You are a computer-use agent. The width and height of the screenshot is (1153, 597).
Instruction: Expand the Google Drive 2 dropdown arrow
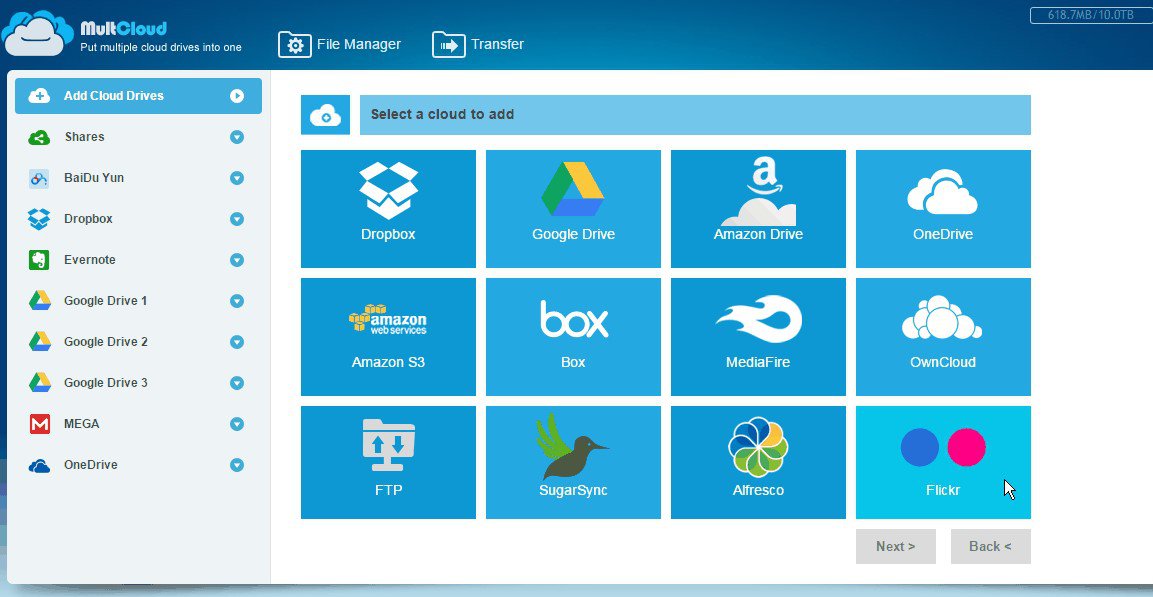236,342
